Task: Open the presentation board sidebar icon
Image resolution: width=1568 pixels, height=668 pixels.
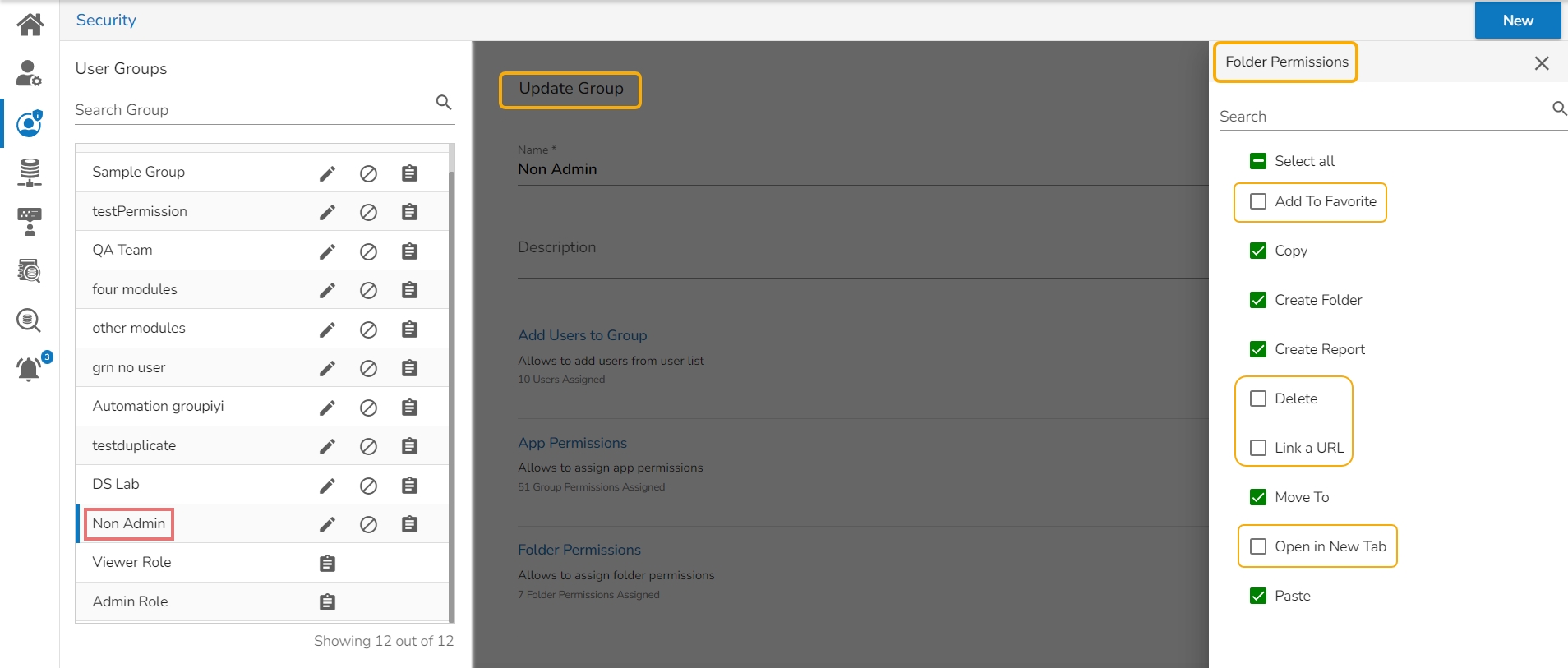Action: tap(30, 222)
